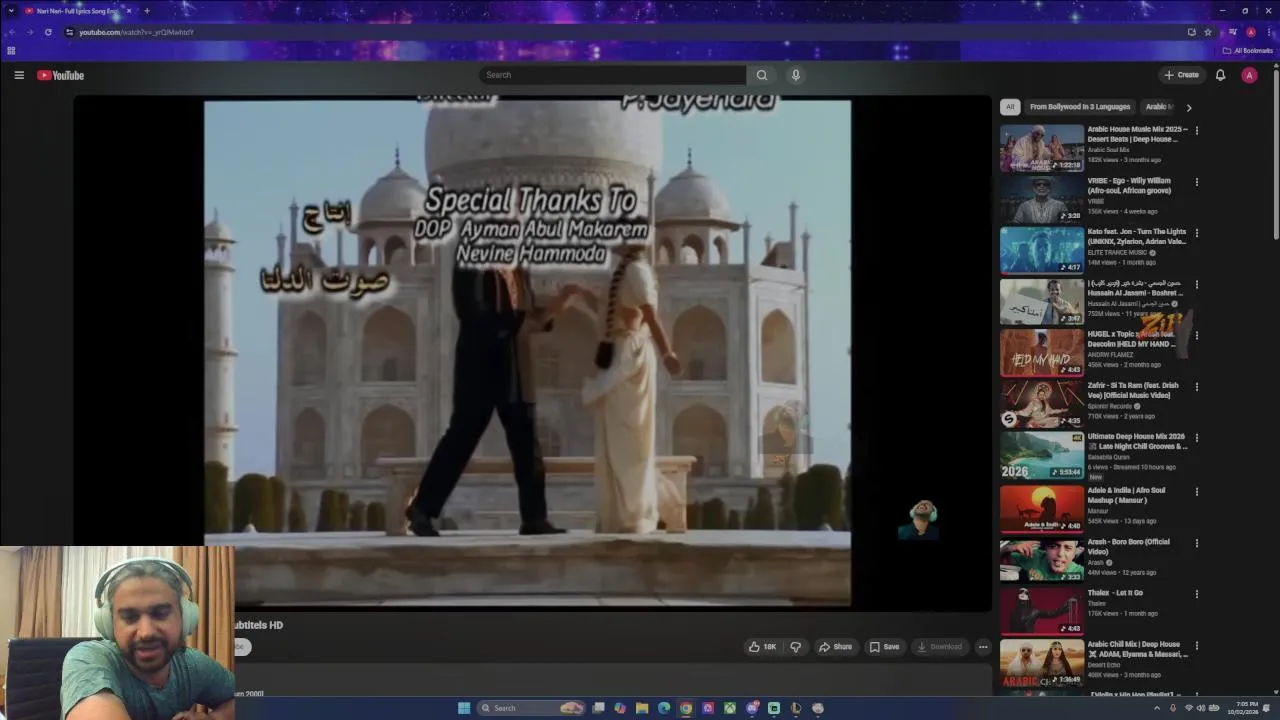The height and width of the screenshot is (720, 1280).
Task: Open Xbox app from taskbar
Action: click(x=730, y=708)
